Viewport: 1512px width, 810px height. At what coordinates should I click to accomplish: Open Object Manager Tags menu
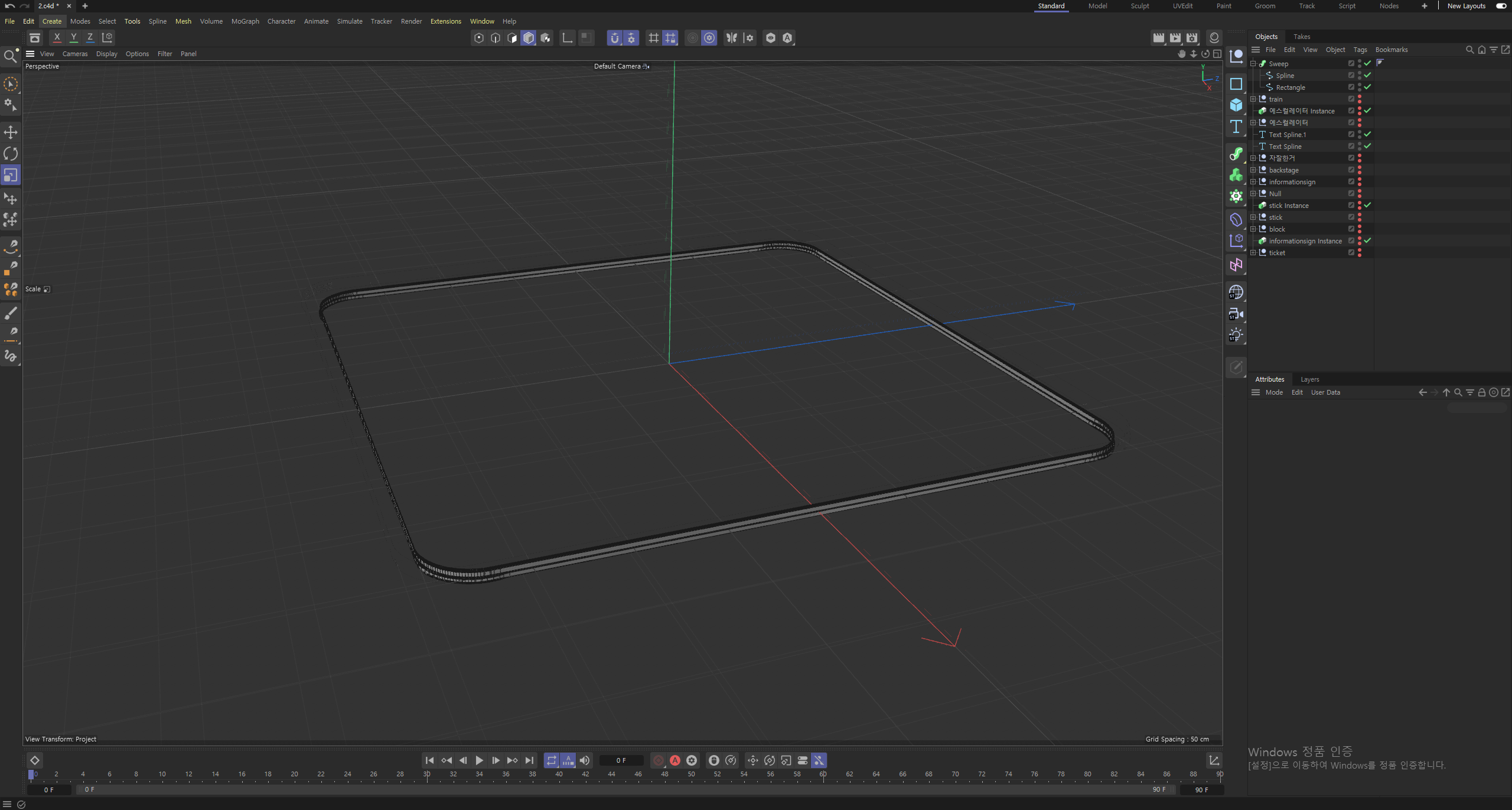coord(1360,50)
